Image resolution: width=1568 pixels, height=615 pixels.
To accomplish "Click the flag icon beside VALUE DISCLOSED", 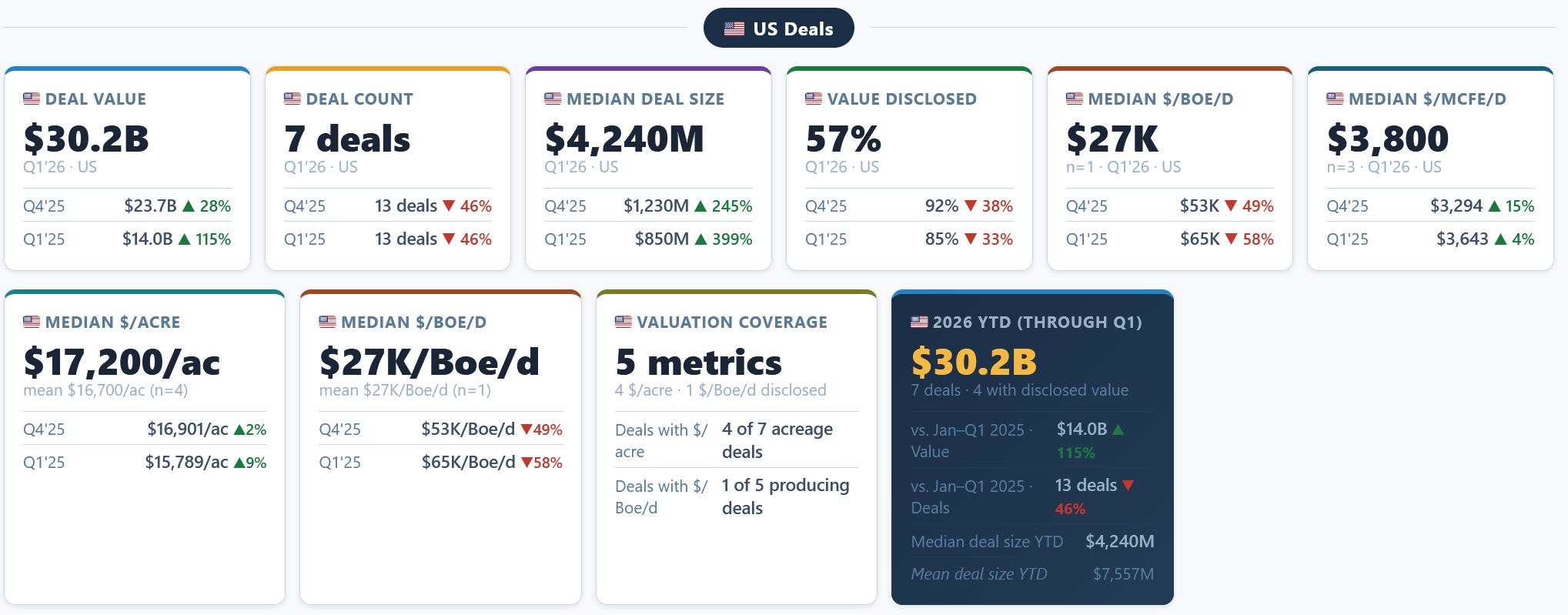I will click(814, 99).
